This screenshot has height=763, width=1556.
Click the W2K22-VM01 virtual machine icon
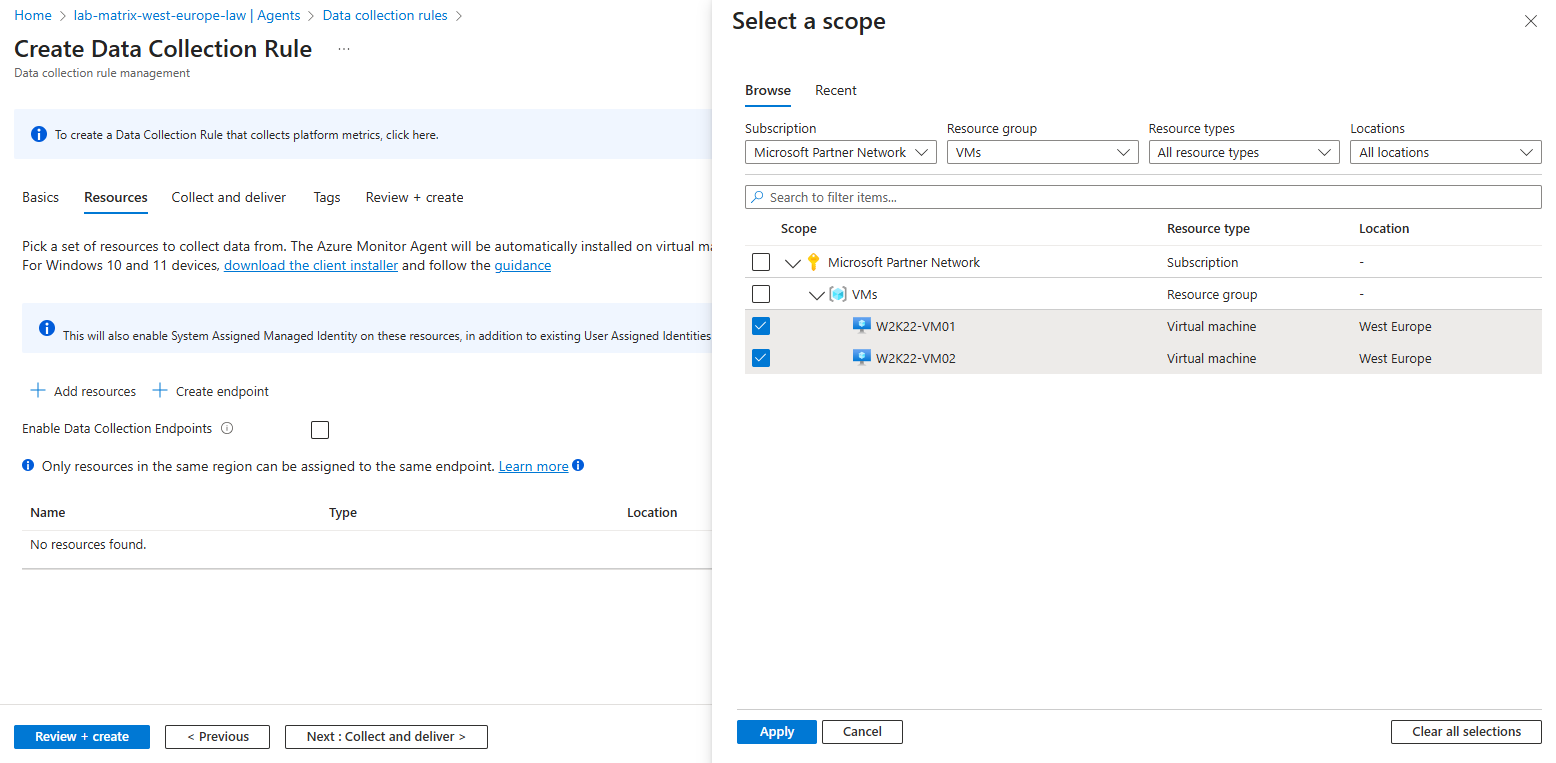pos(861,326)
